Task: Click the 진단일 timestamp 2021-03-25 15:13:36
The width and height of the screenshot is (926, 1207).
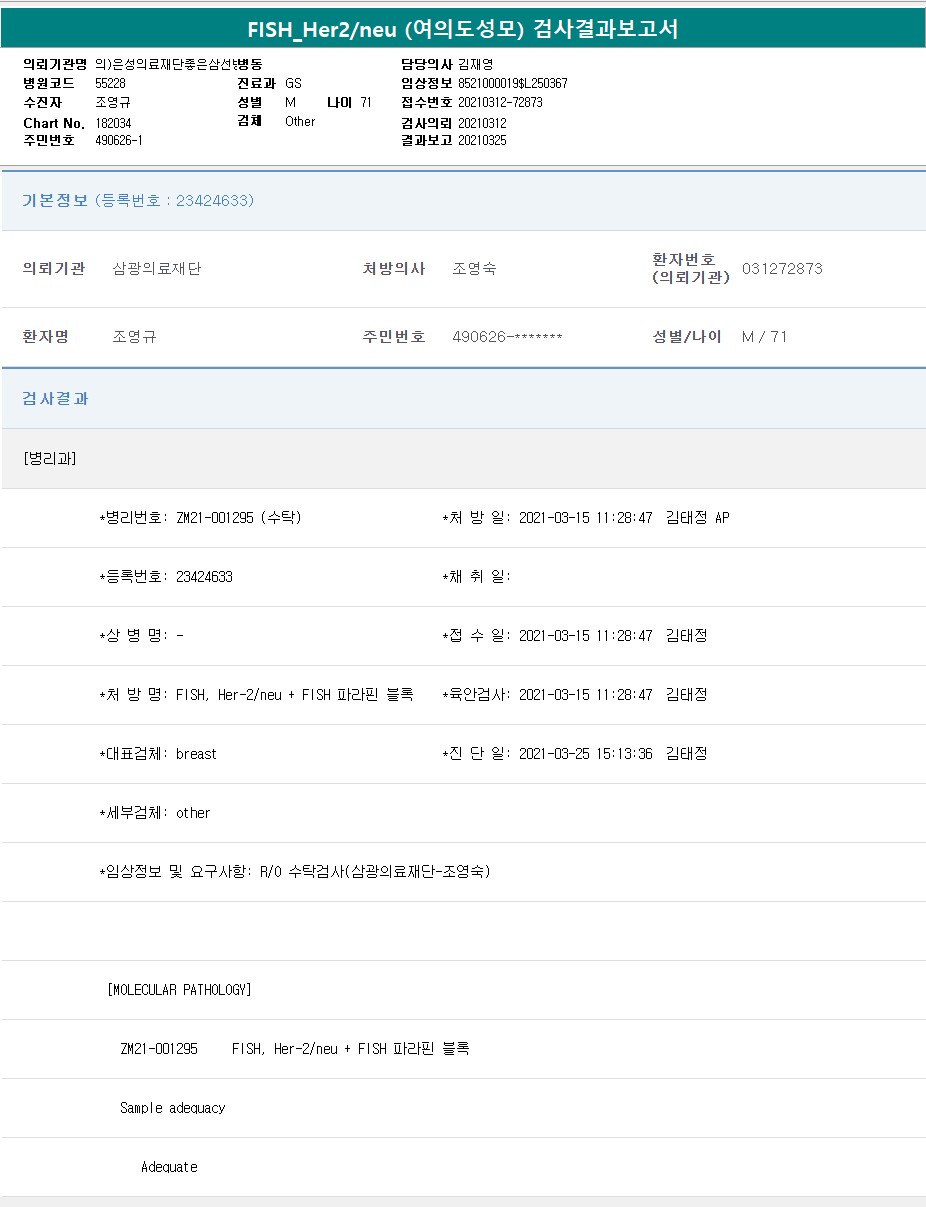Action: click(585, 754)
